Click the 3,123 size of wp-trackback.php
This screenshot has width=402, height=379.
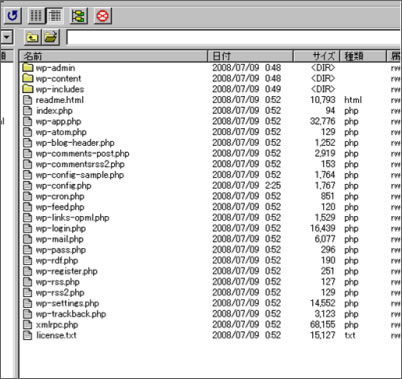point(325,314)
